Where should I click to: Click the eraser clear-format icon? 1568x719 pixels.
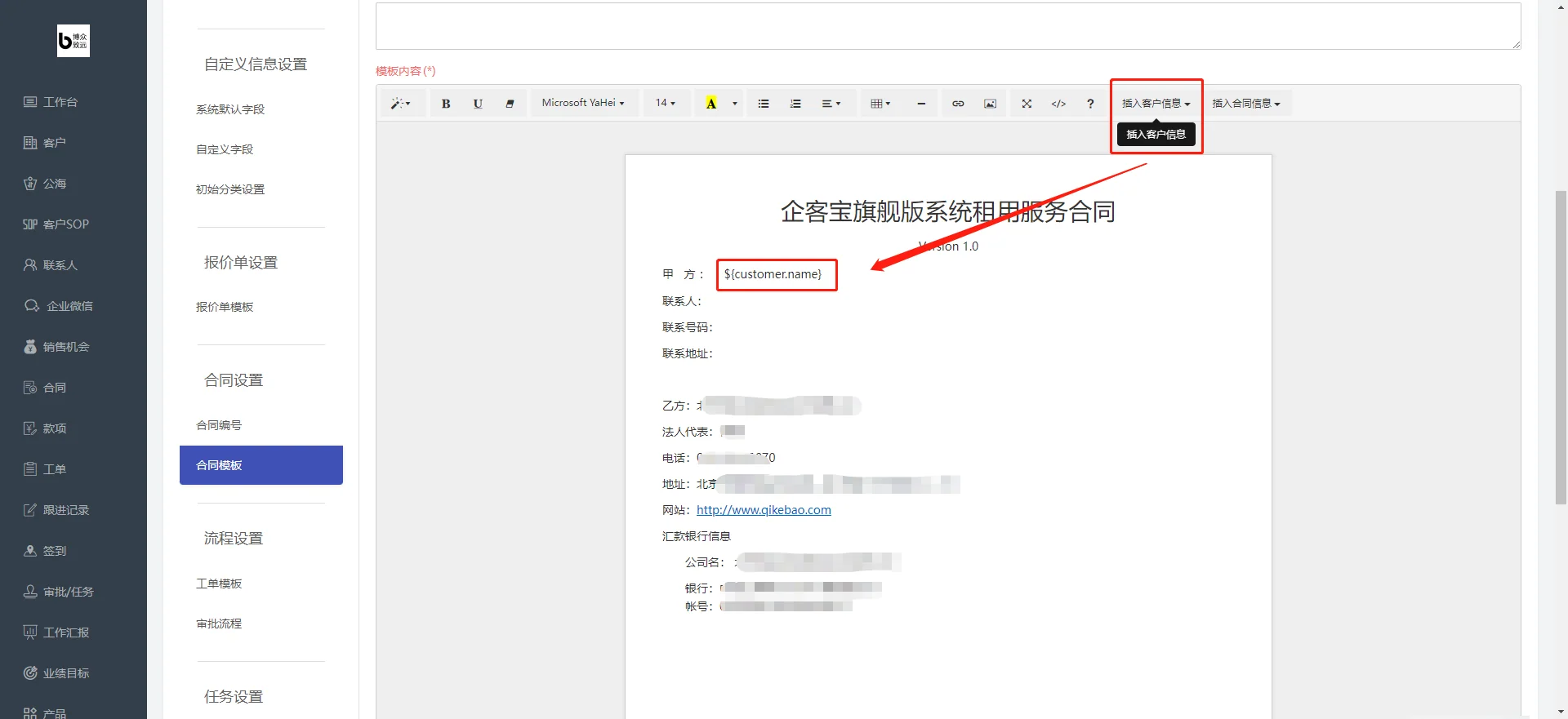click(510, 104)
